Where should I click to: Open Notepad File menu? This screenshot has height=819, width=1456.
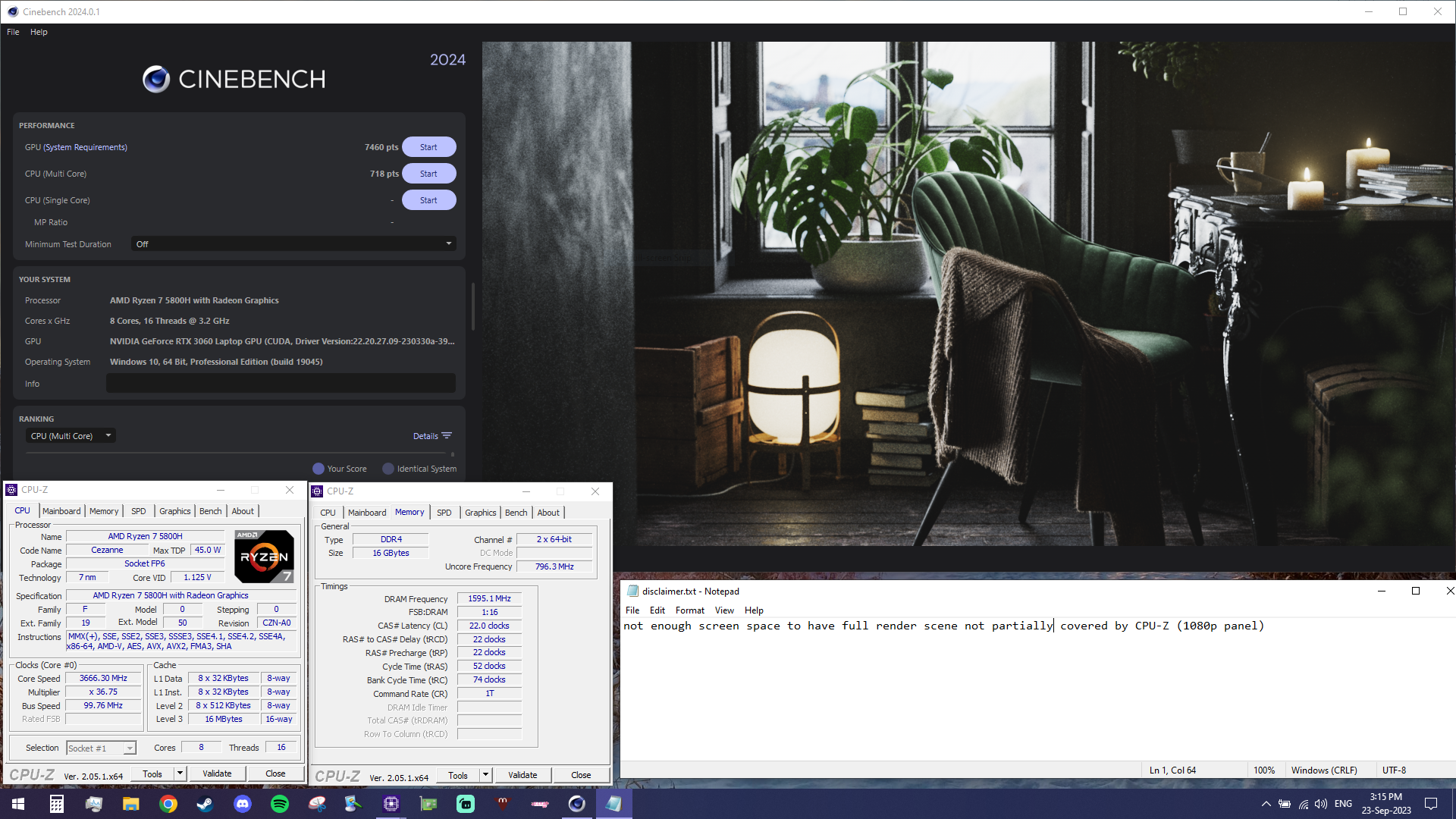point(632,610)
